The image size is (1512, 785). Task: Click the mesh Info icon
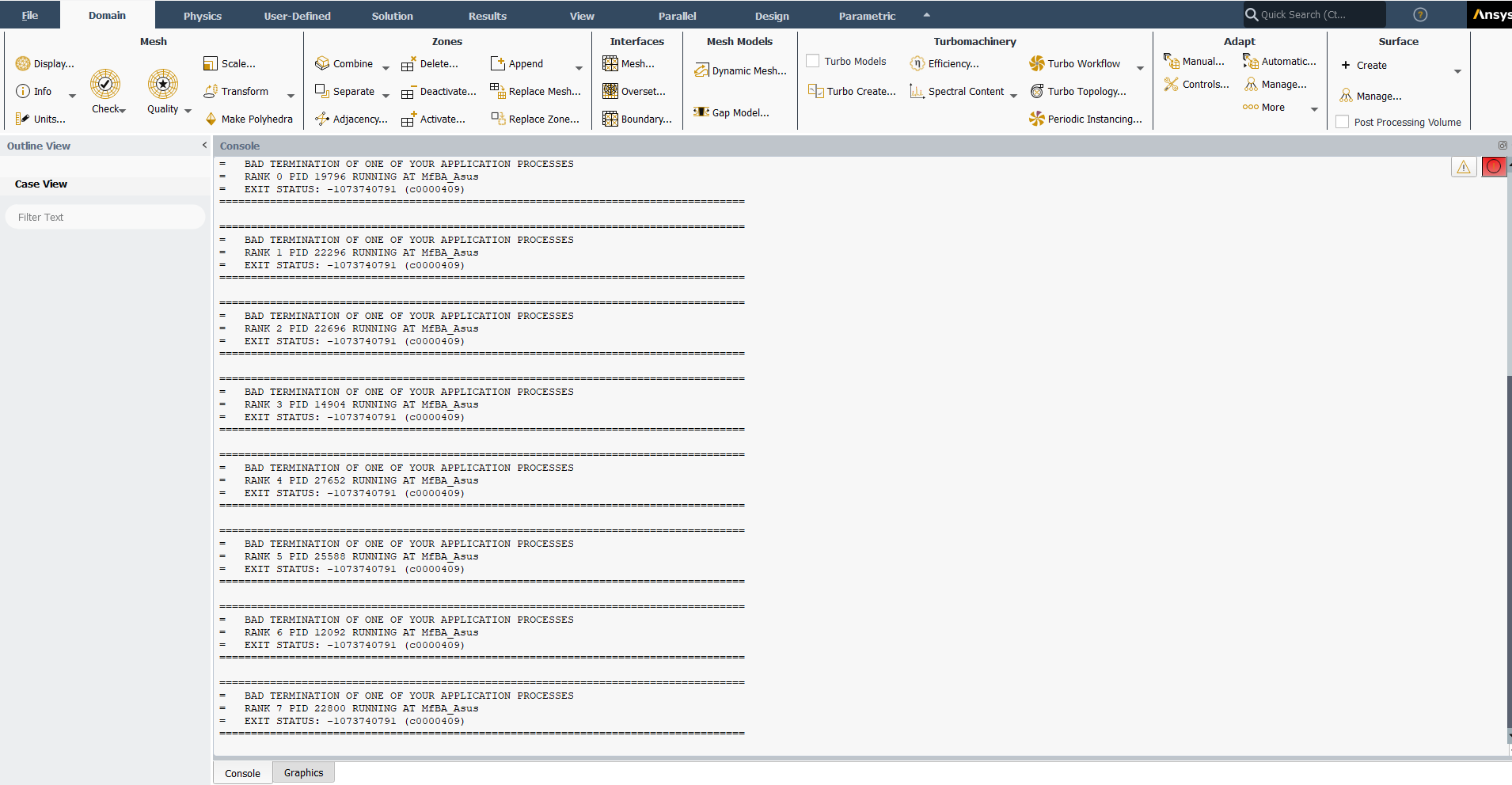(23, 91)
